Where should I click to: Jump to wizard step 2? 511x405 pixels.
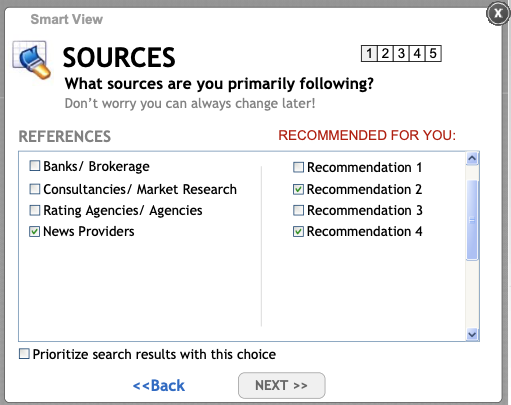385,54
